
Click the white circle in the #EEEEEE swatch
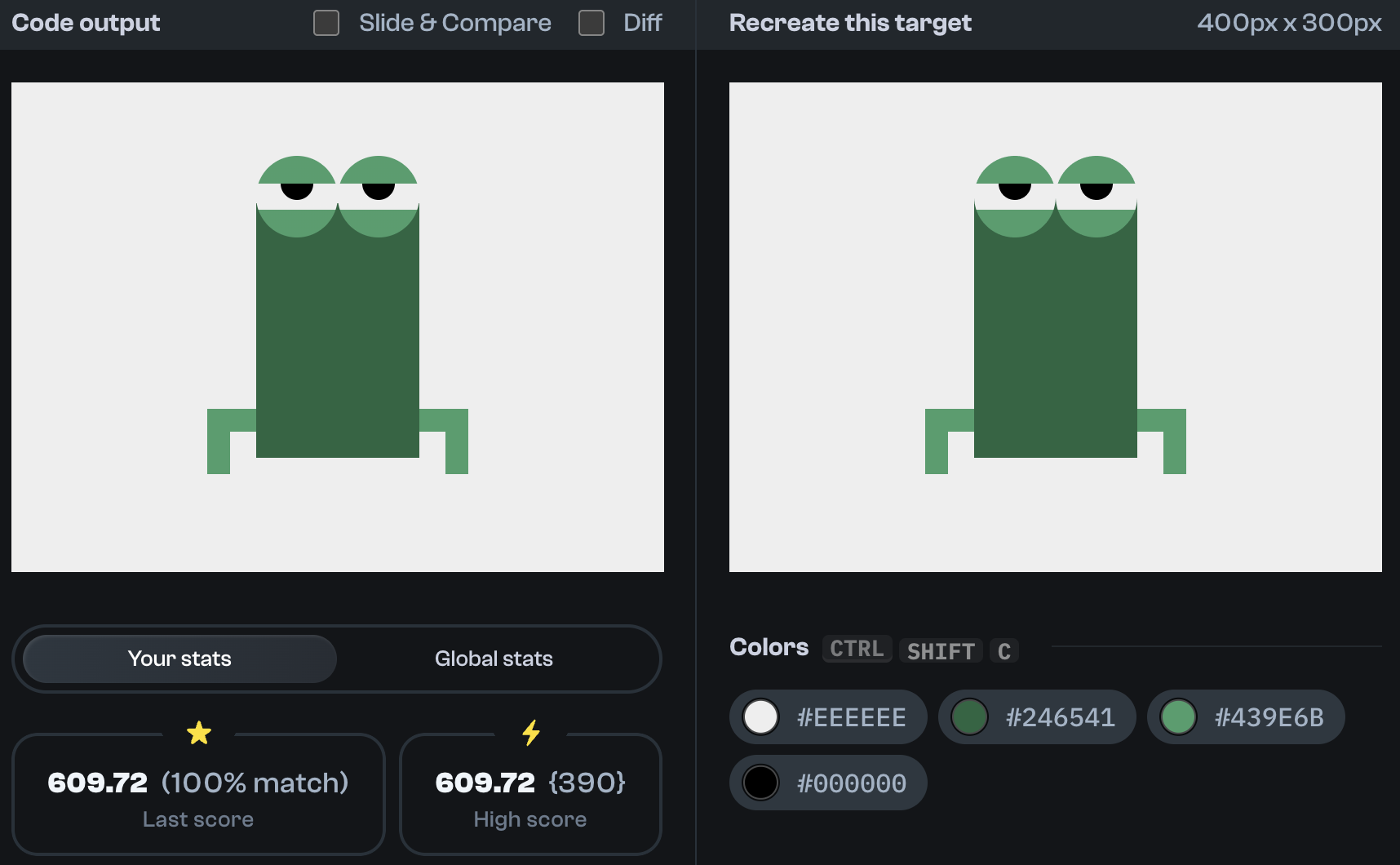coord(761,716)
